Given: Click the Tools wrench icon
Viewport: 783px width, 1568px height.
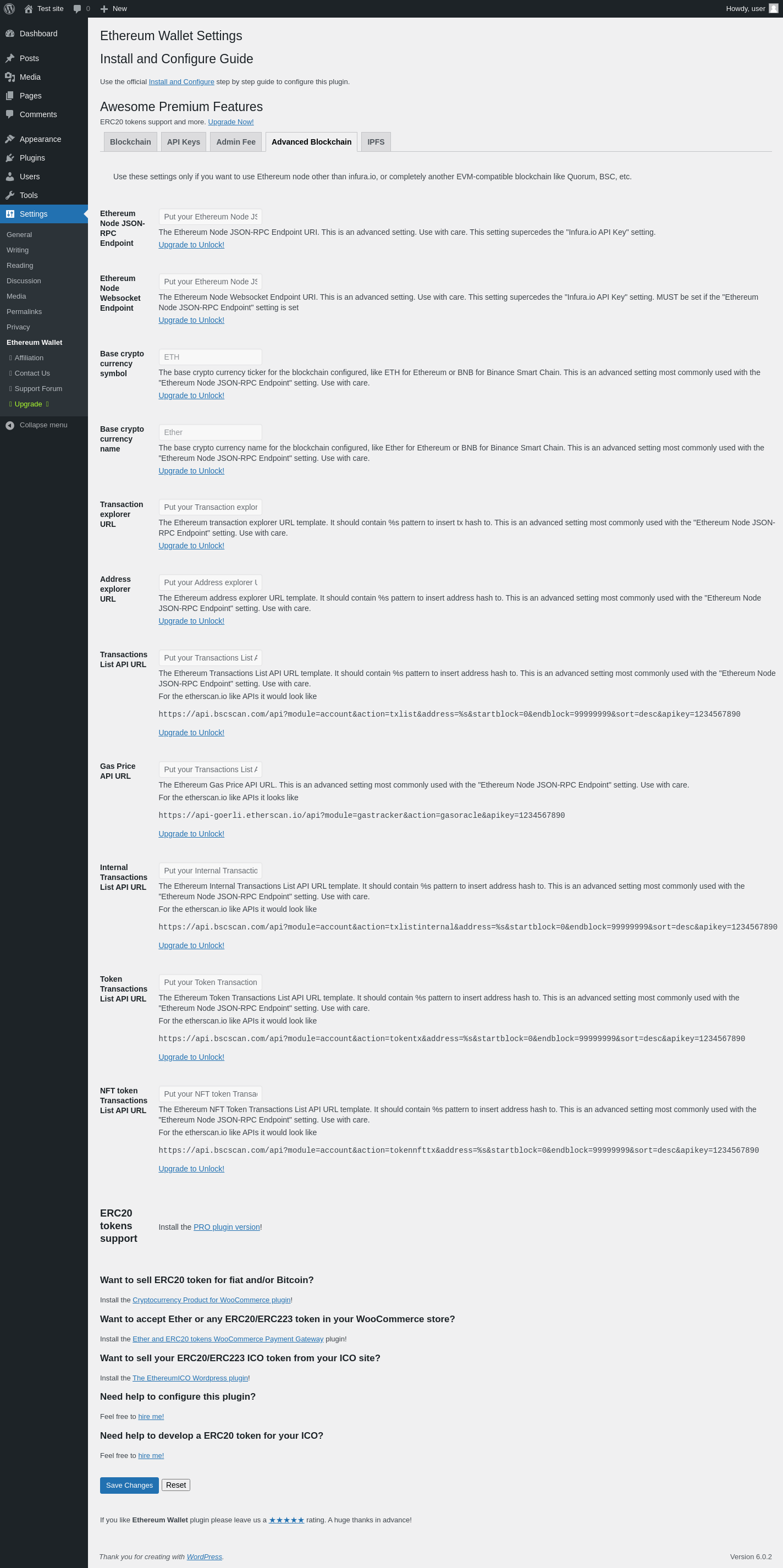Looking at the screenshot, I should coord(10,195).
